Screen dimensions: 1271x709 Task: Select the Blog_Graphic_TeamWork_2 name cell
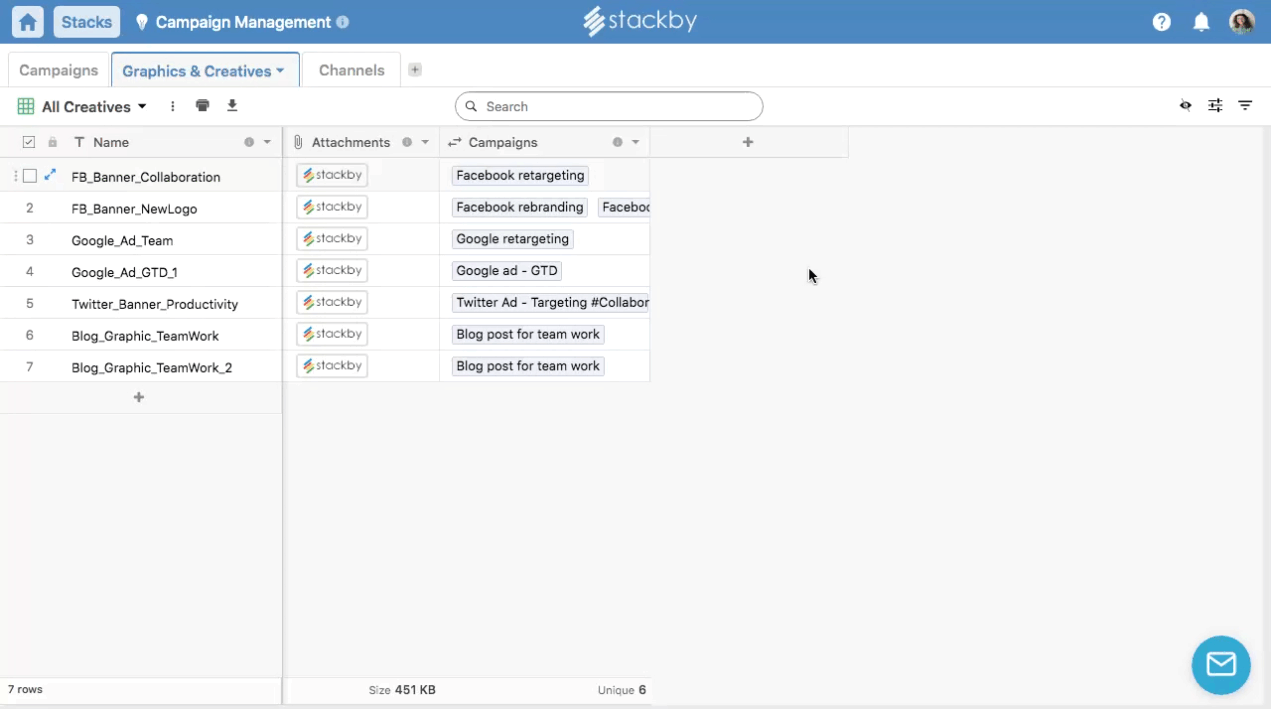click(x=152, y=368)
